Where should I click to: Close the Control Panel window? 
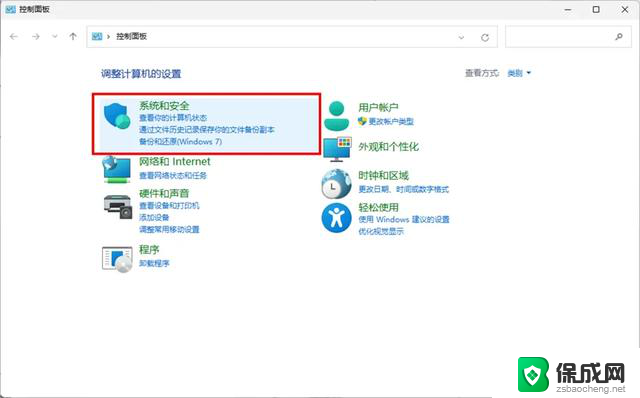point(625,9)
